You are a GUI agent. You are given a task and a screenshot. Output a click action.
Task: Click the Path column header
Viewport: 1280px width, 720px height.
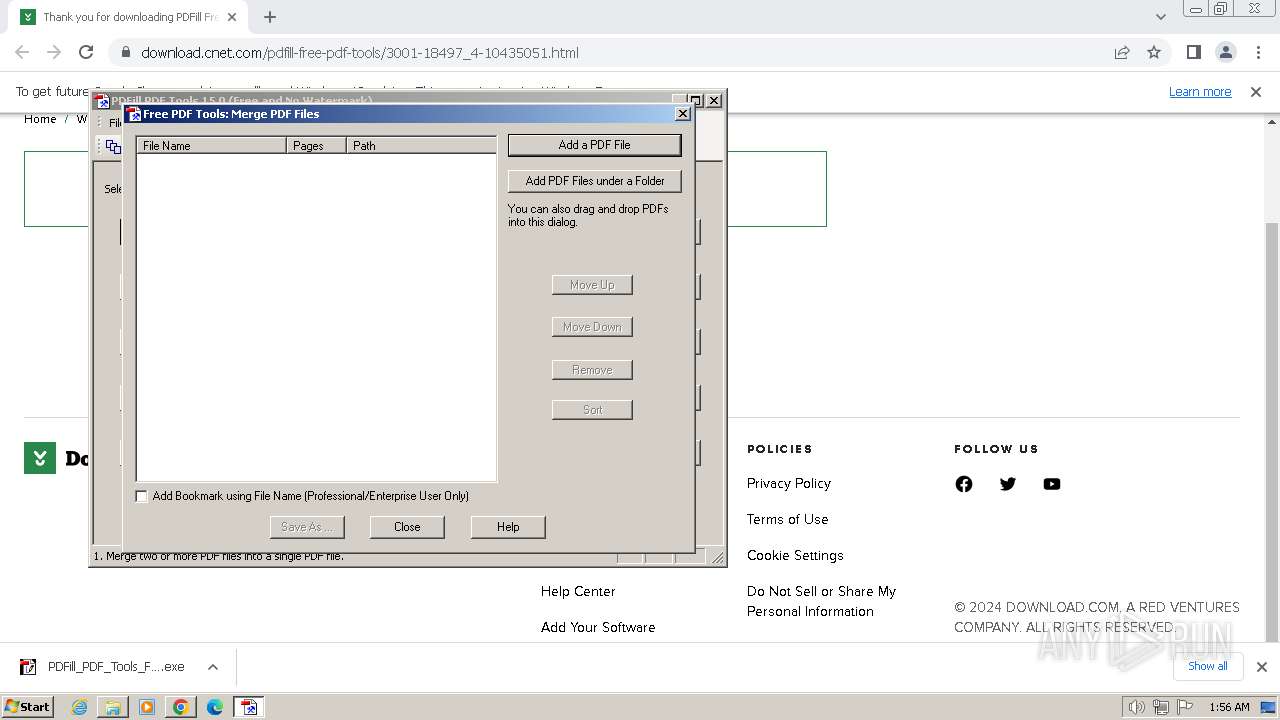(x=421, y=145)
